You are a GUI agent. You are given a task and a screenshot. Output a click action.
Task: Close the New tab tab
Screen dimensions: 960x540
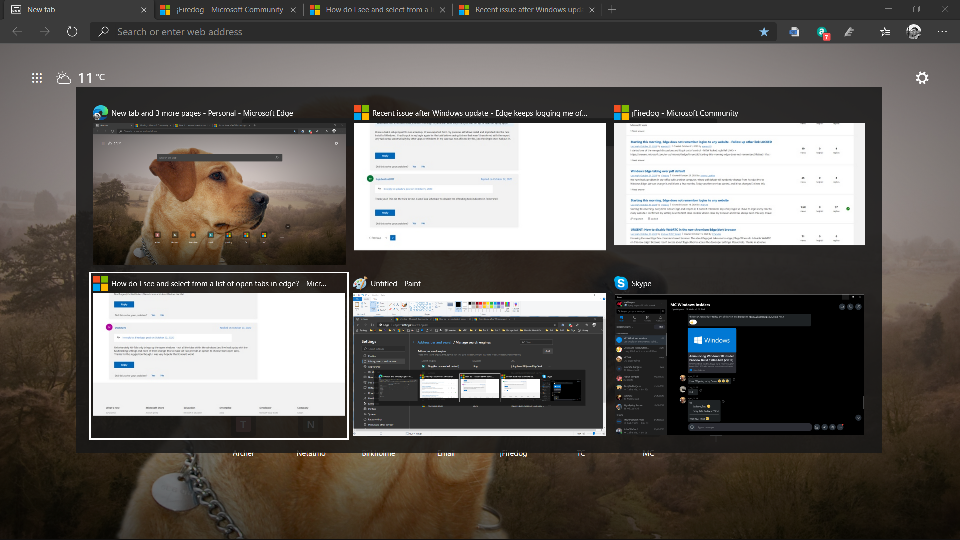[x=143, y=10]
